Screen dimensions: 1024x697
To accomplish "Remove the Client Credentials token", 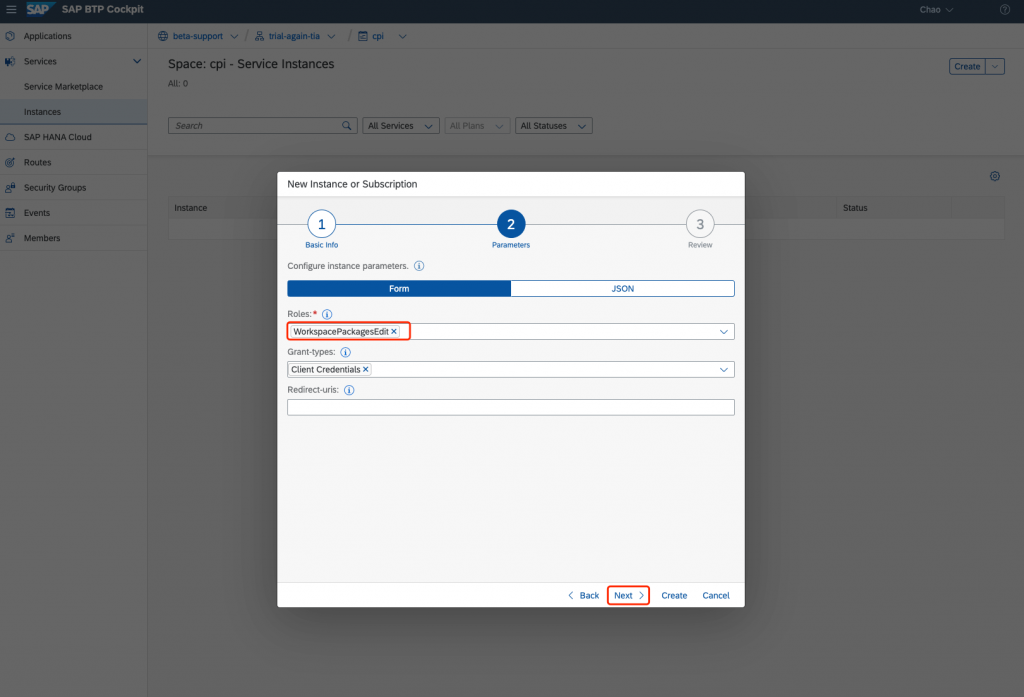I will 366,370.
